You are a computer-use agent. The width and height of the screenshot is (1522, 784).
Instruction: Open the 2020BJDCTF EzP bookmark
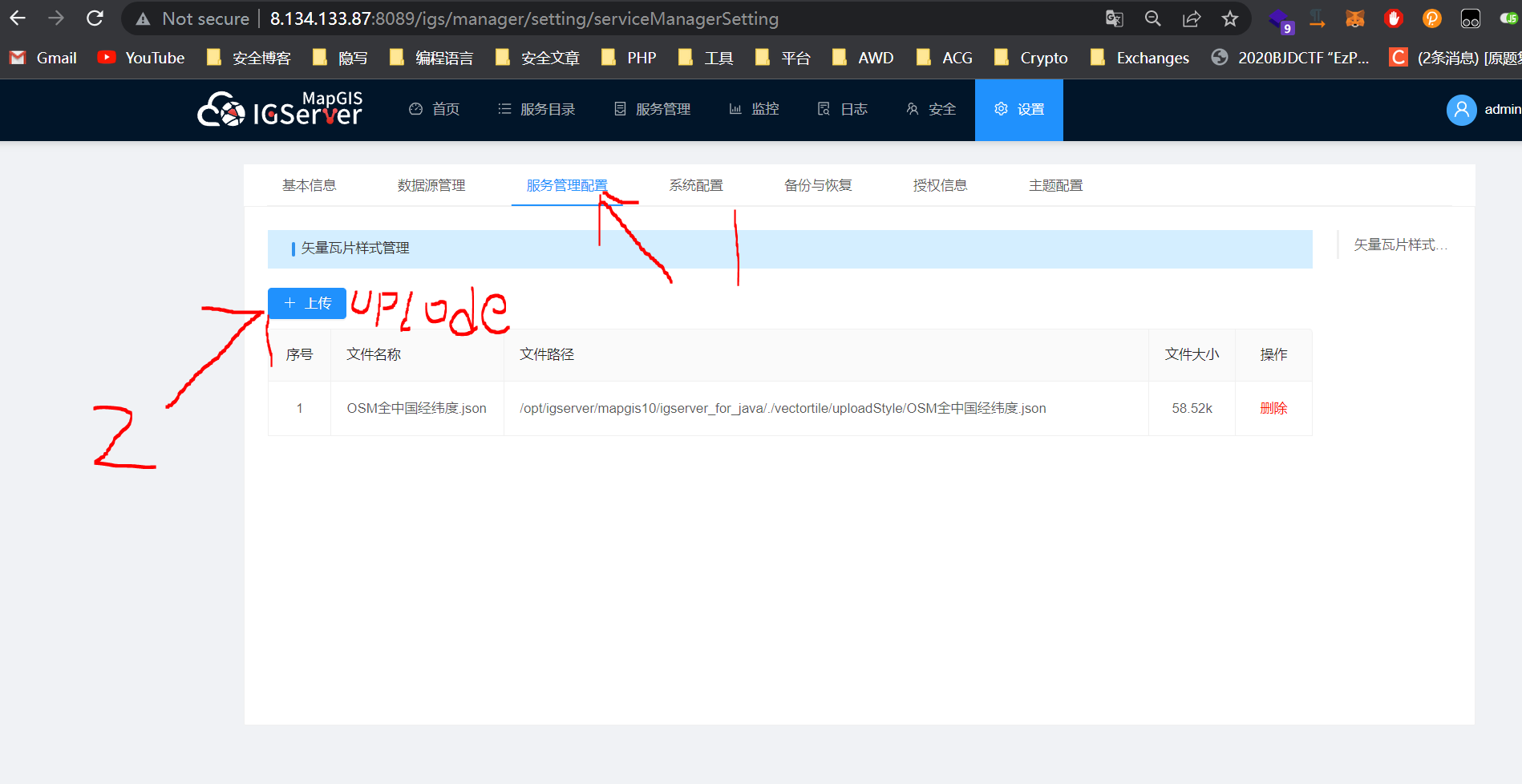pos(1290,58)
